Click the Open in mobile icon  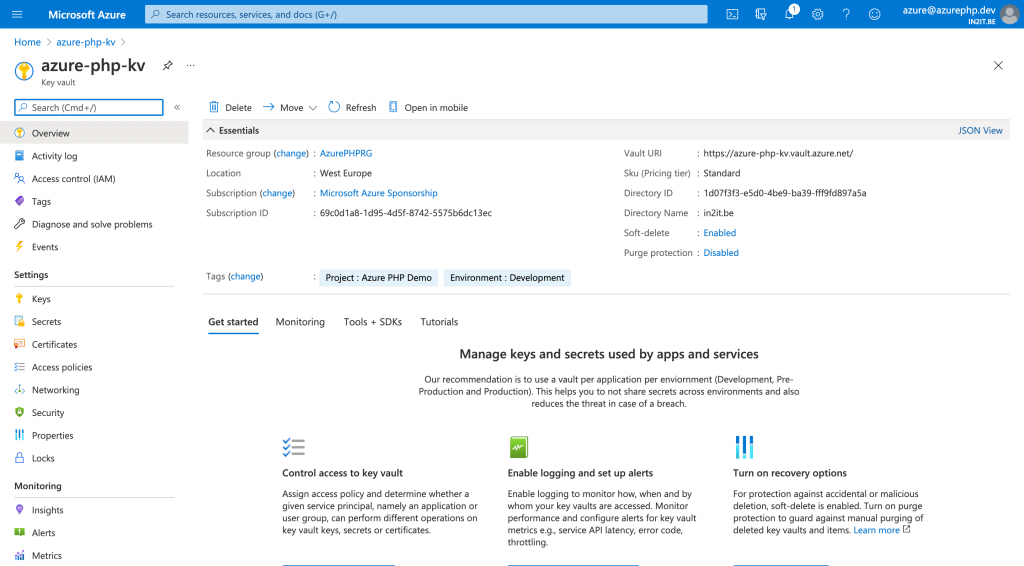(393, 107)
